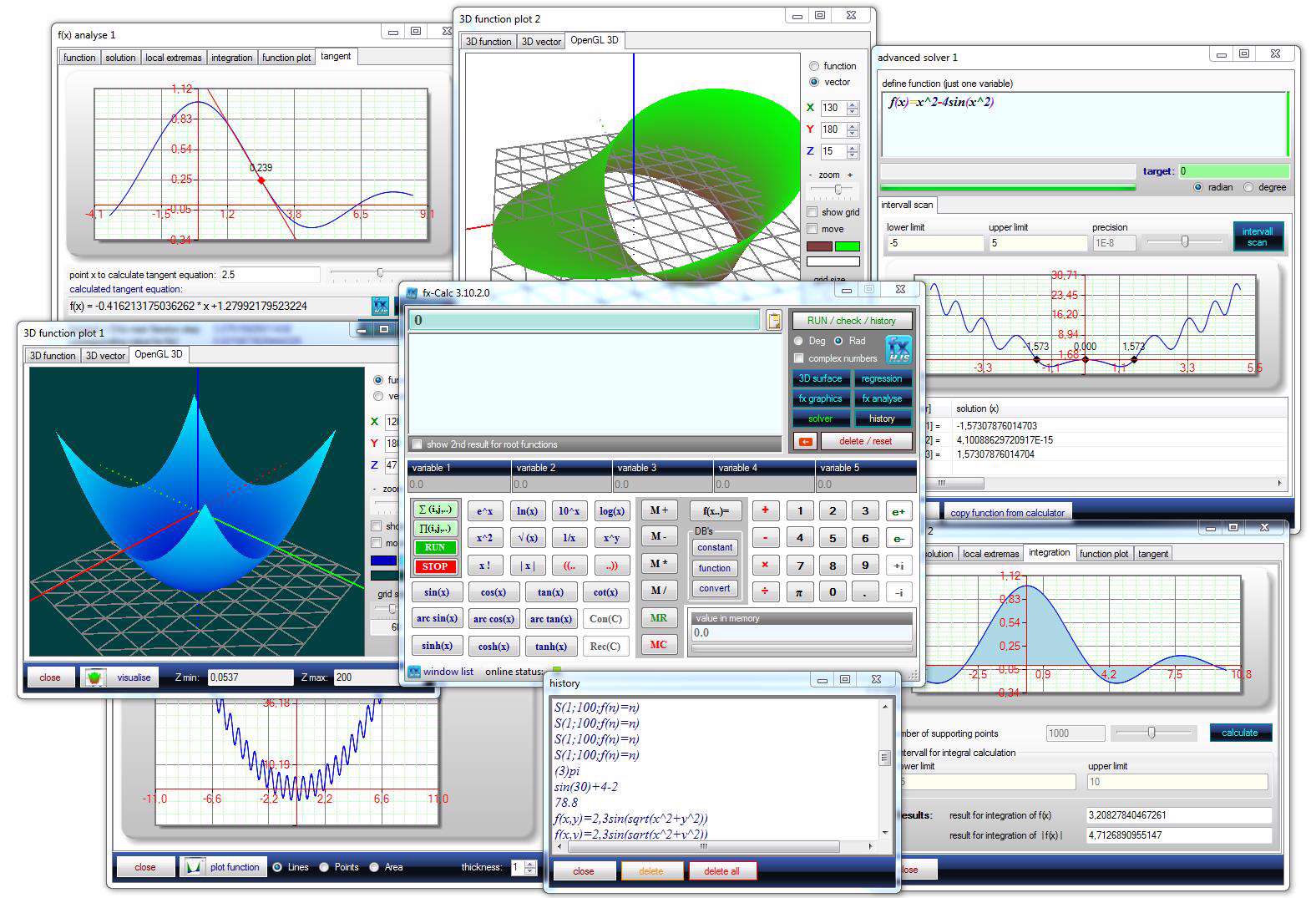Click horizontal scrollbar under solver solutions list
This screenshot has height=898, width=1316.
pos(1106,483)
